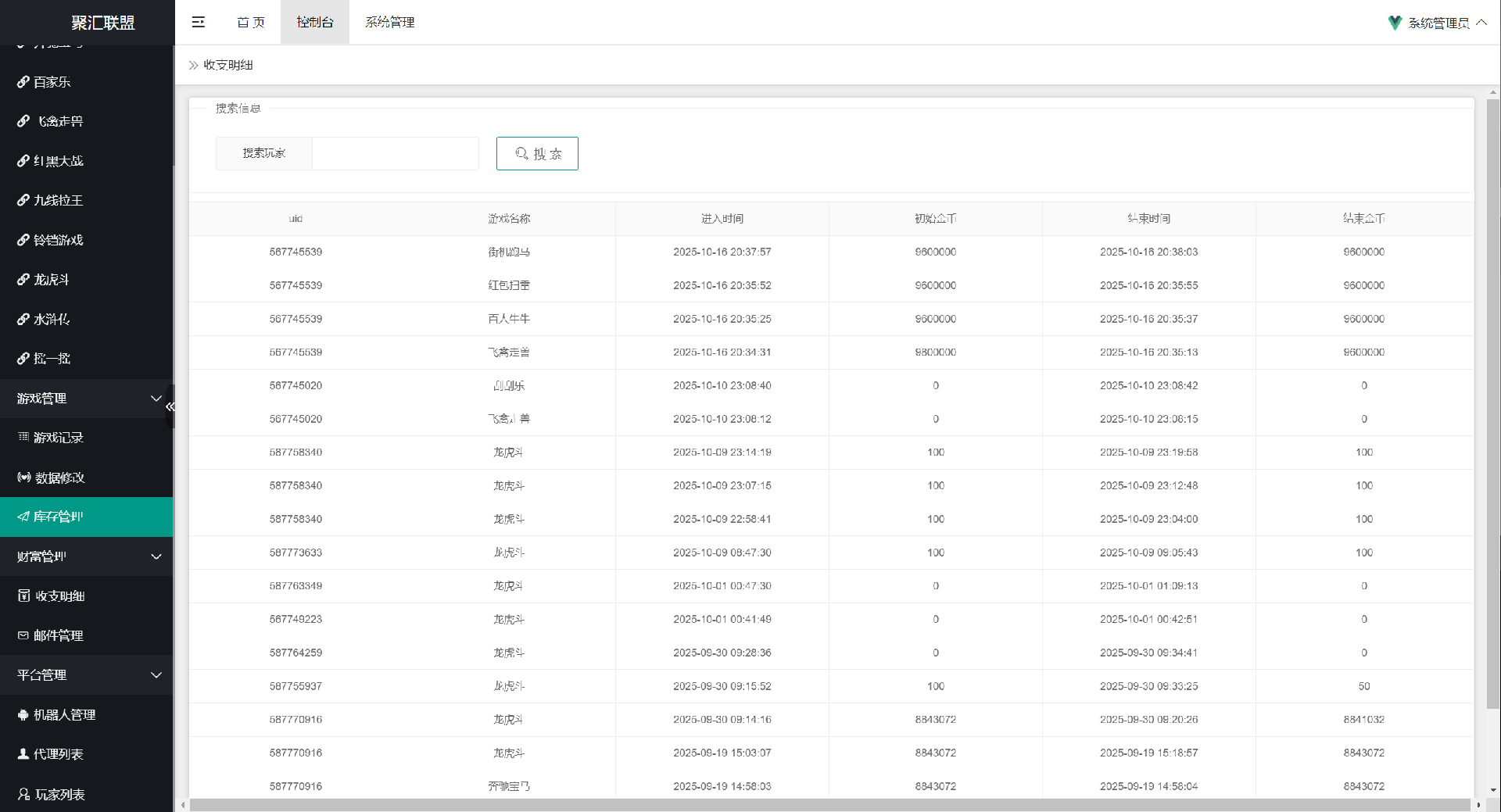Click the horizontal scrollbar below the table
Image resolution: width=1501 pixels, height=812 pixels.
[829, 805]
